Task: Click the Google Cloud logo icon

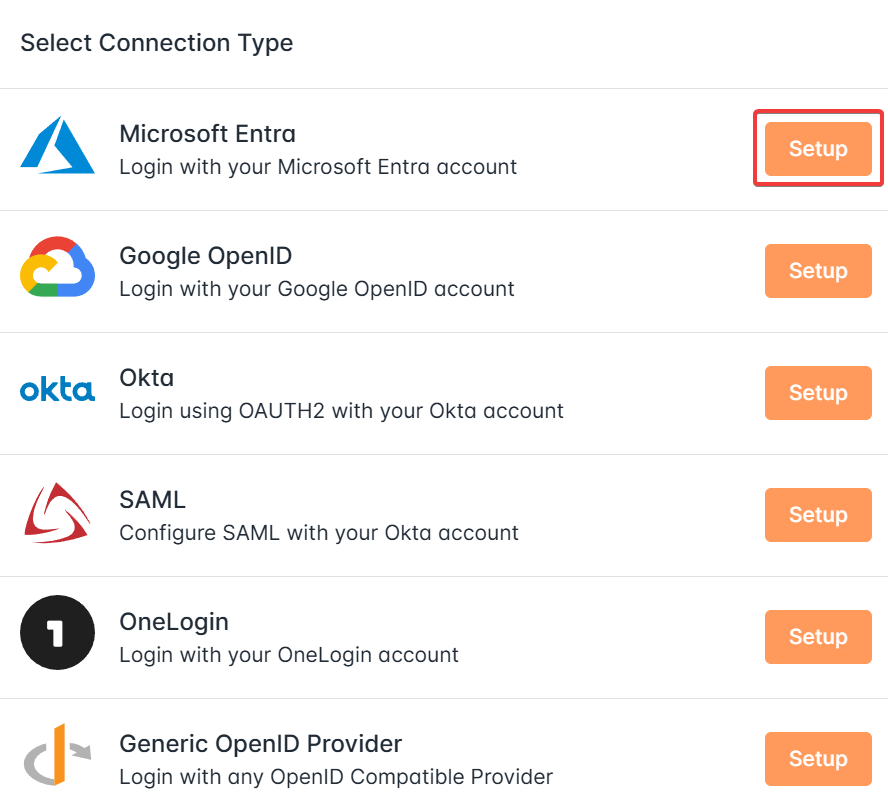Action: (57, 267)
